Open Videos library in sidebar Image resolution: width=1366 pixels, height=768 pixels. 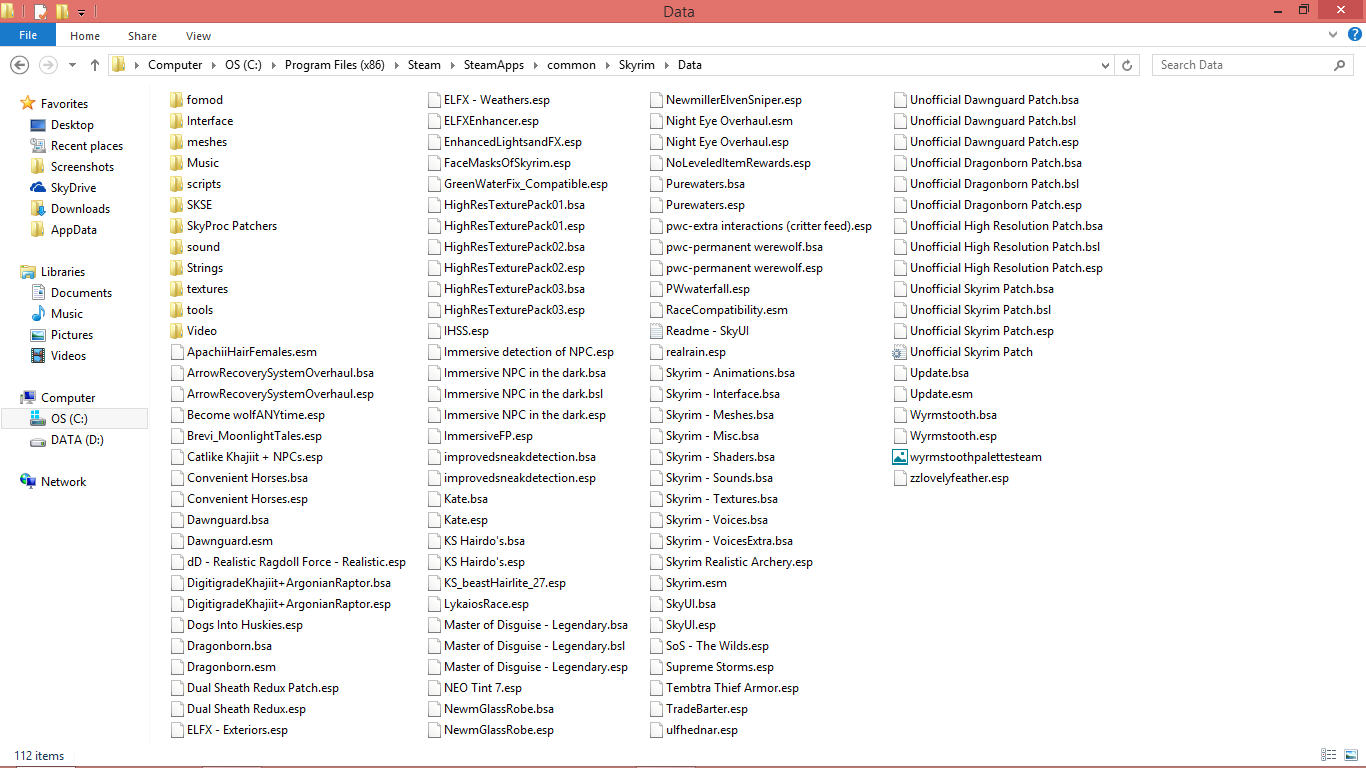coord(69,356)
